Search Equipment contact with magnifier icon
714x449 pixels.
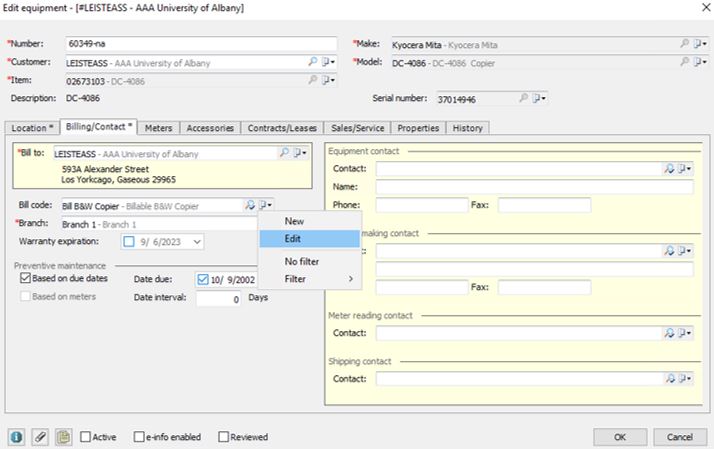pos(669,168)
